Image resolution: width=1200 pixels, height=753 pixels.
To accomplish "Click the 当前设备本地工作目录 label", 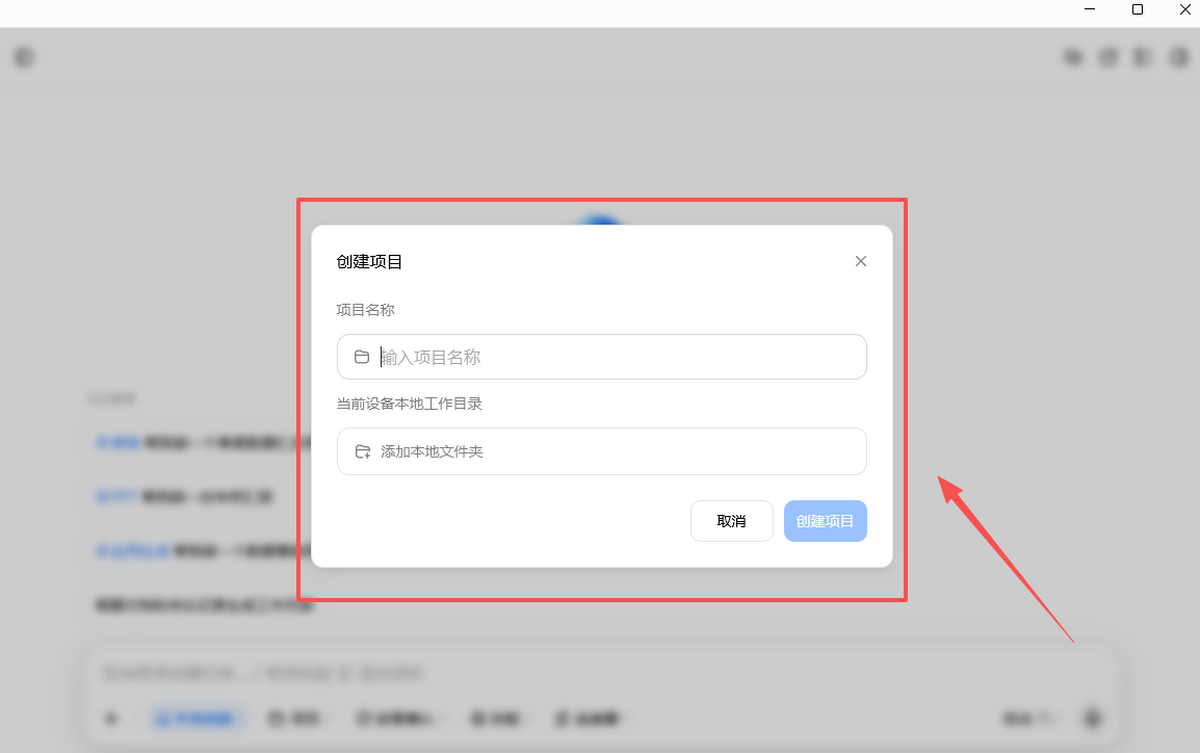I will click(x=410, y=404).
